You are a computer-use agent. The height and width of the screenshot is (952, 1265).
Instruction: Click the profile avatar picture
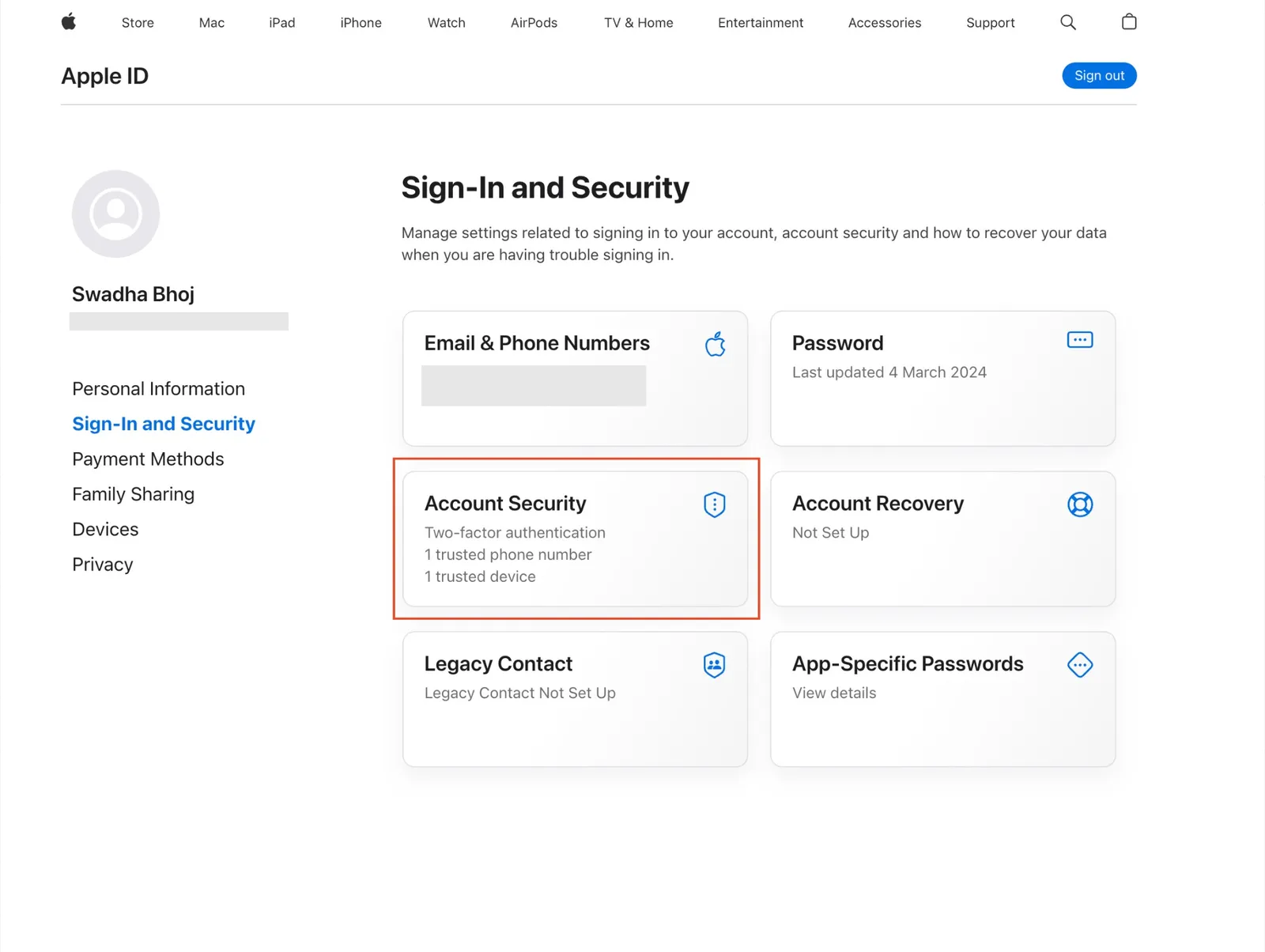115,213
